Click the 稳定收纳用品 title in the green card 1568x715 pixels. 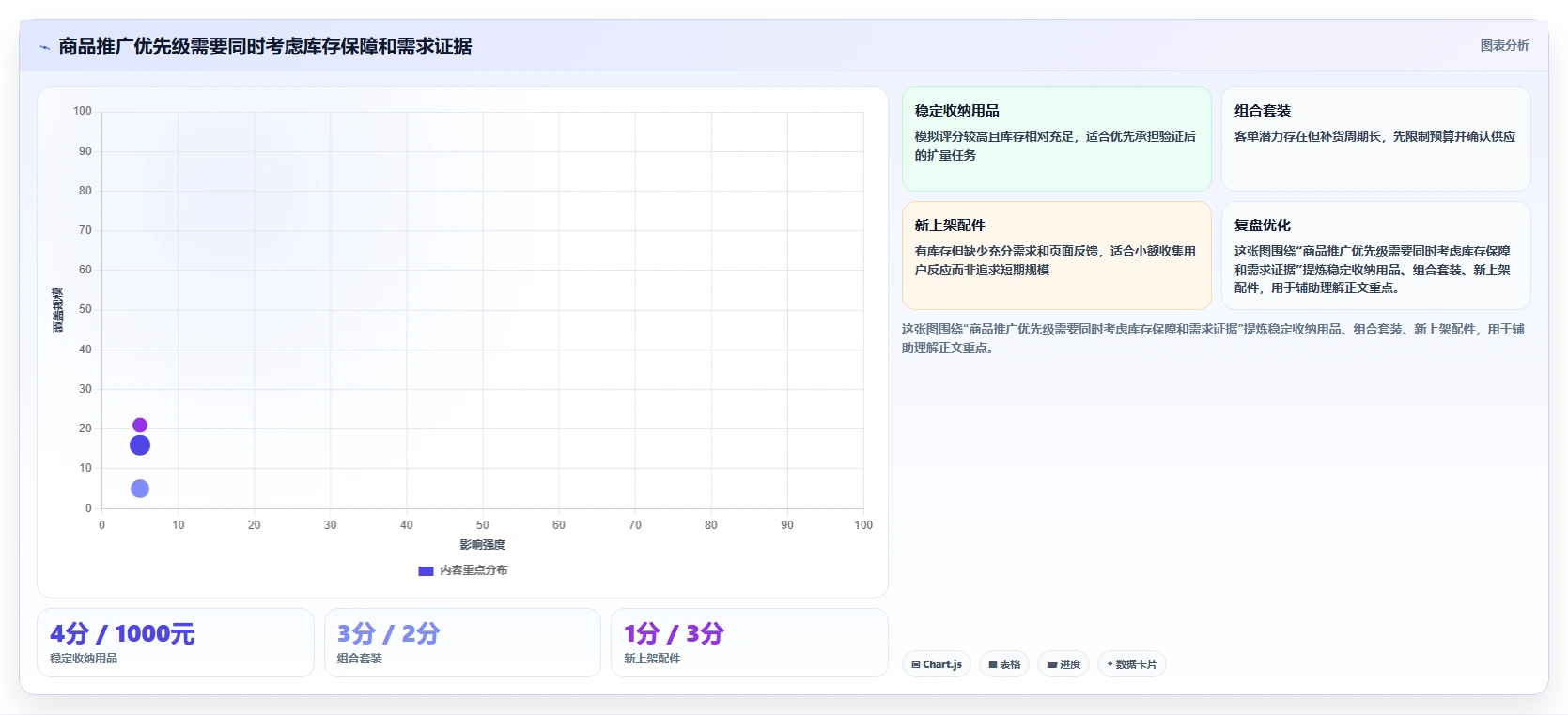(x=956, y=111)
